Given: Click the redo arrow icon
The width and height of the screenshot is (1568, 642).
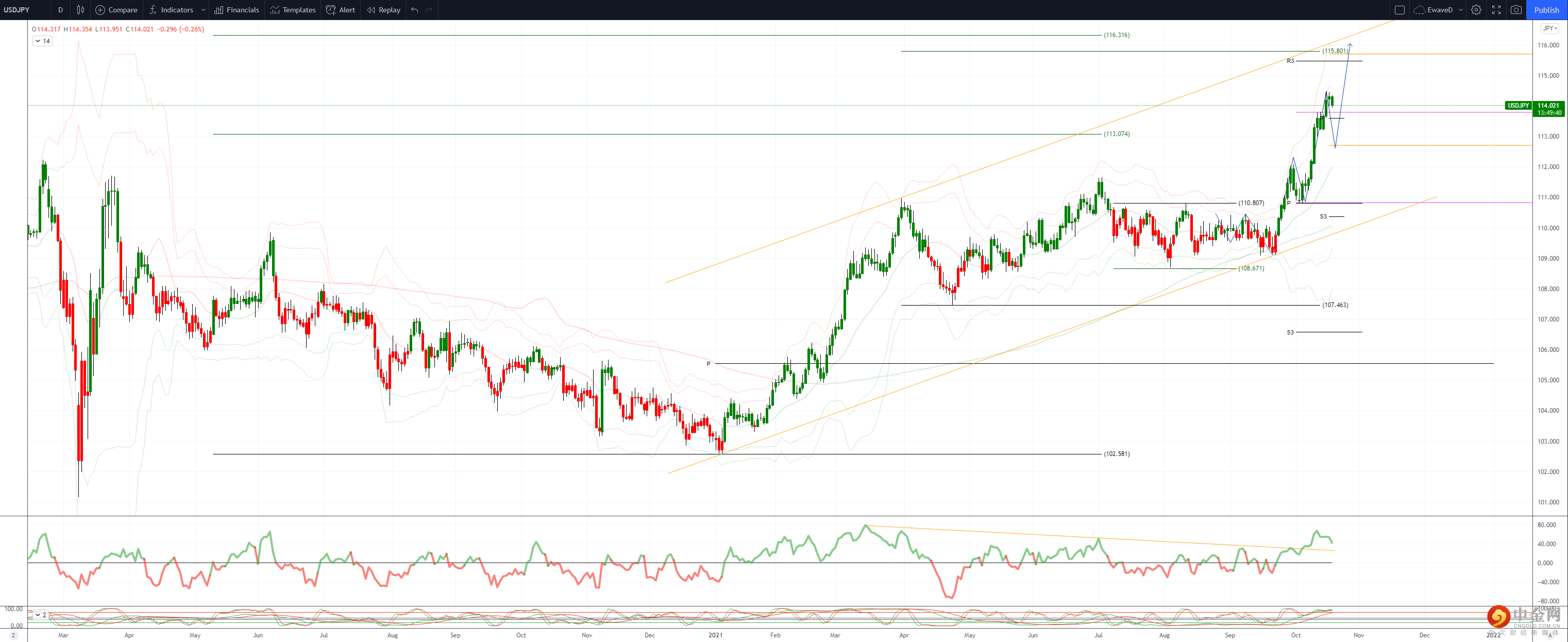Looking at the screenshot, I should [429, 10].
